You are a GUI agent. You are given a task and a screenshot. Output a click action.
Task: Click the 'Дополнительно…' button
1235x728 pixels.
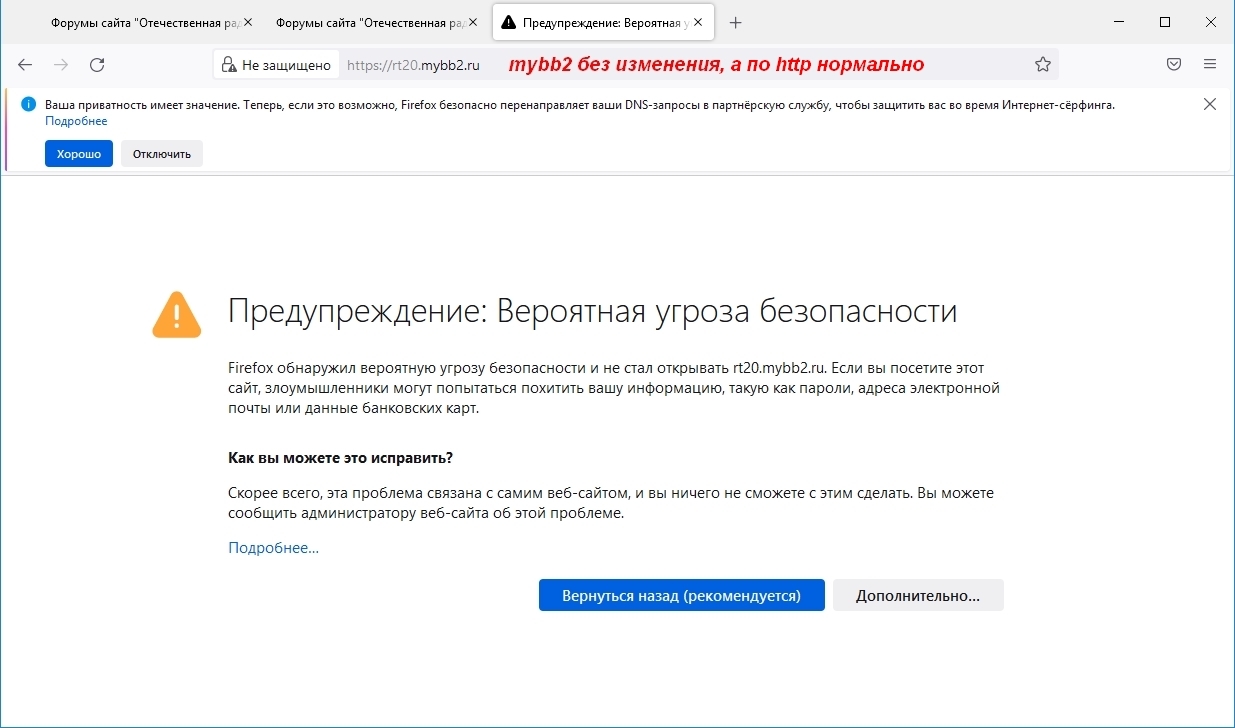pyautogui.click(x=918, y=595)
